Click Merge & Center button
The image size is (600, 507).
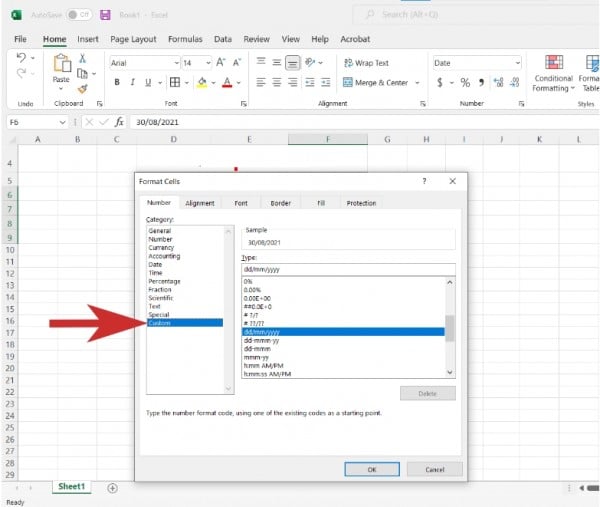click(x=375, y=83)
